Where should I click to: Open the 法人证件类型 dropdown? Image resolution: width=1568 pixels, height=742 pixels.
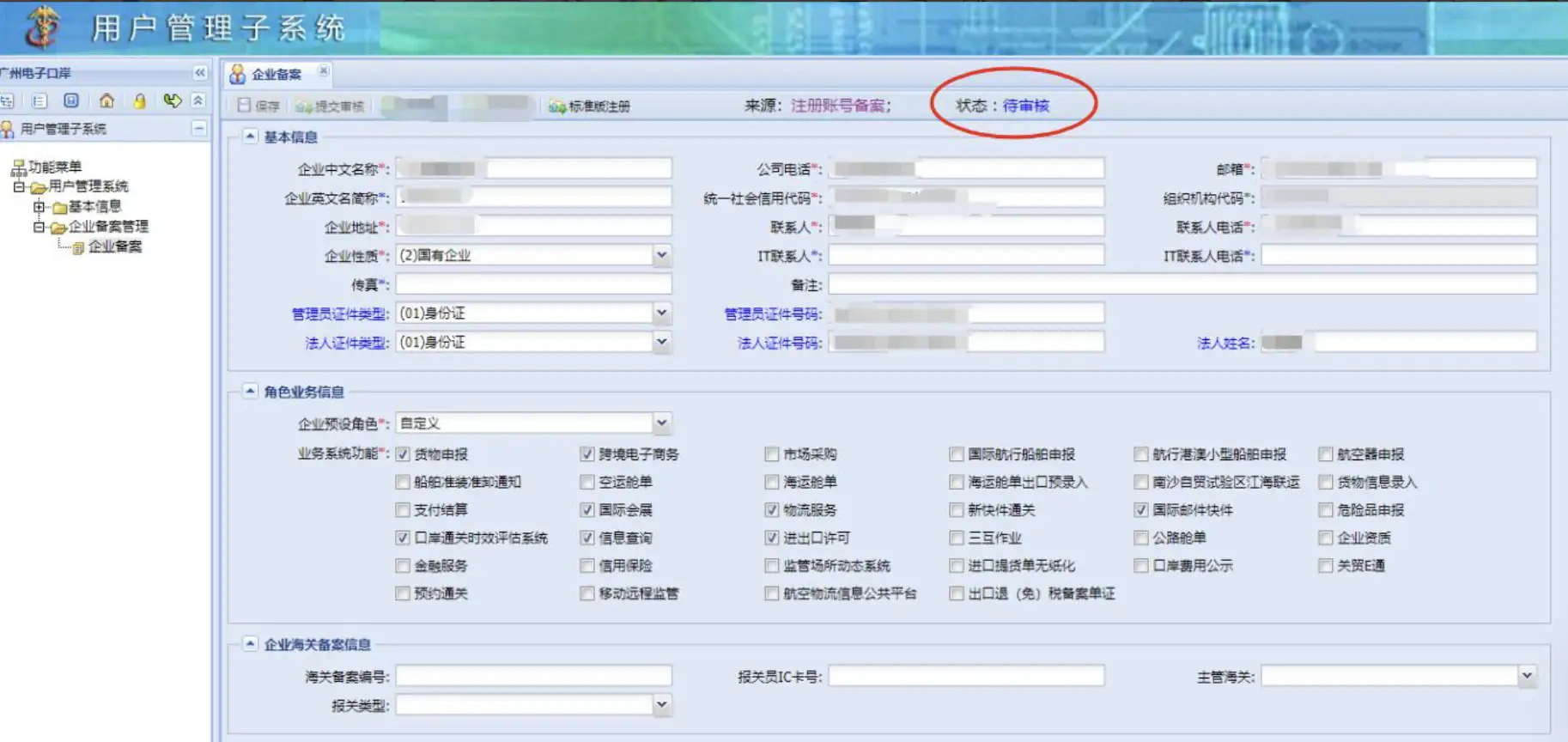[662, 342]
